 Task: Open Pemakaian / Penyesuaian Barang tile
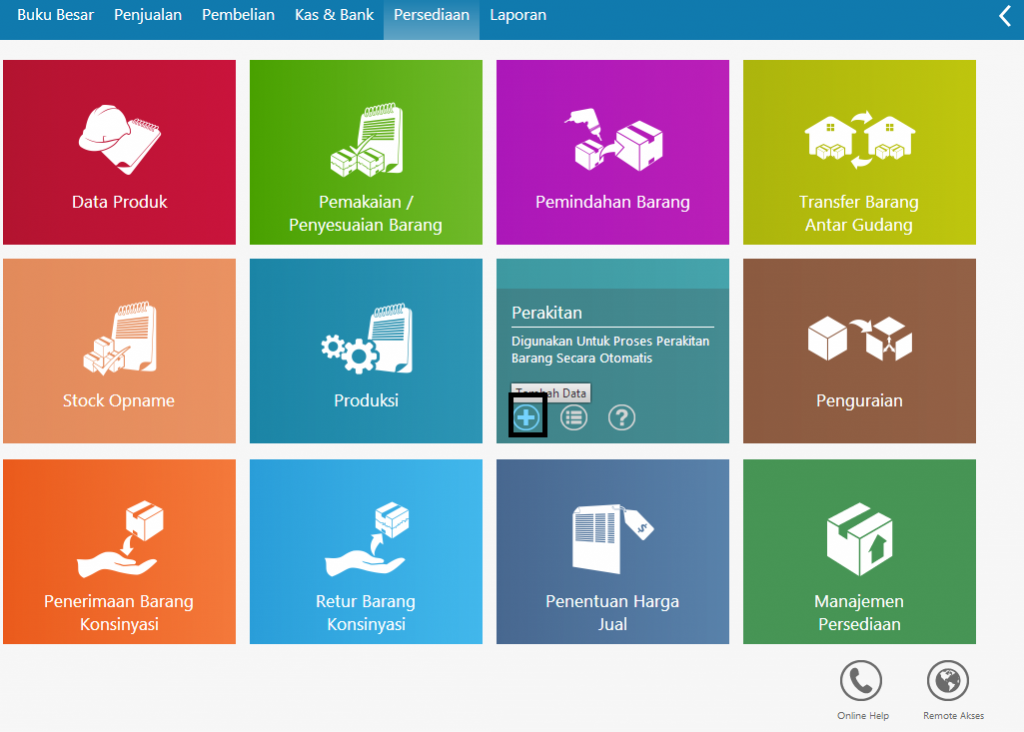pos(365,152)
